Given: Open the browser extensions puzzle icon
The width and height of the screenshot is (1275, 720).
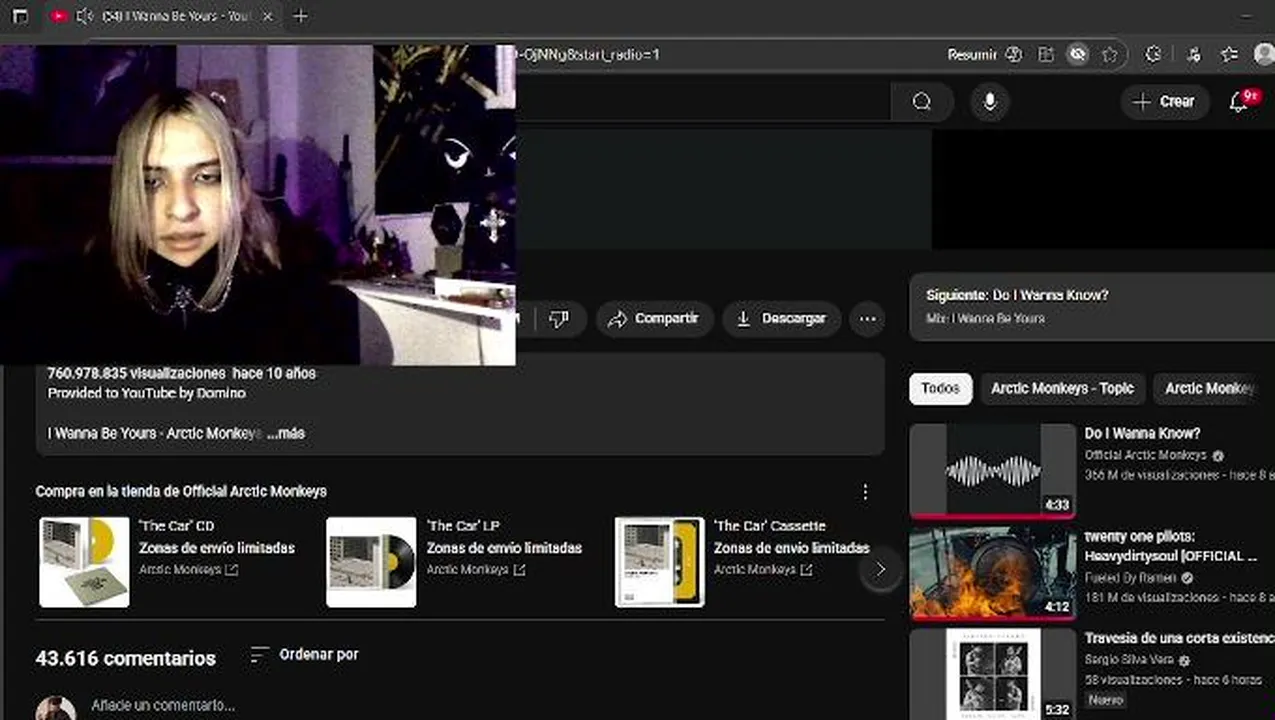Looking at the screenshot, I should click(1153, 55).
